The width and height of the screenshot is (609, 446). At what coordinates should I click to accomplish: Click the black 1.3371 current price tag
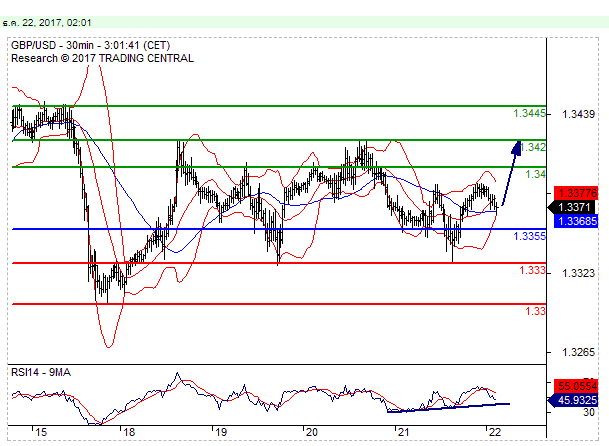click(575, 207)
